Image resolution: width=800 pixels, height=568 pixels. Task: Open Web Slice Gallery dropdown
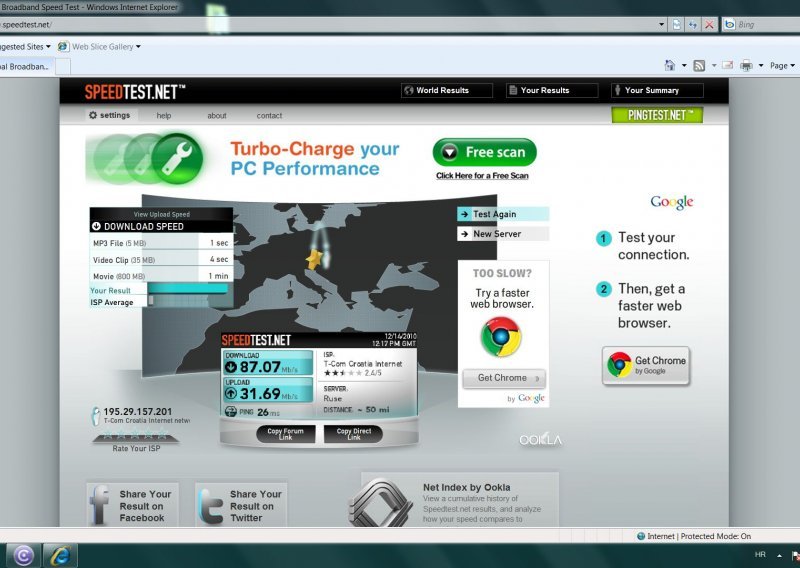pyautogui.click(x=99, y=46)
